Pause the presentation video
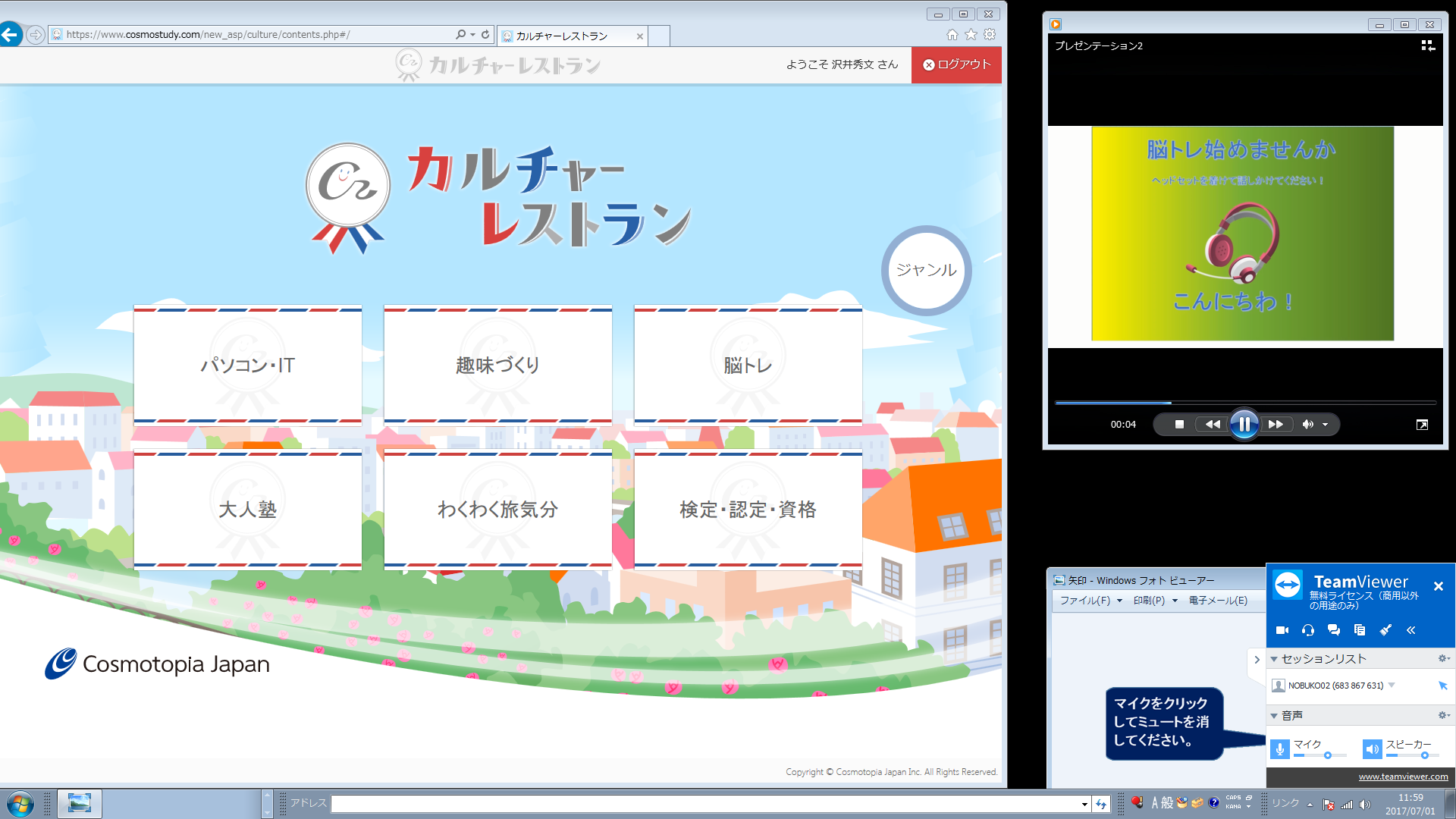The height and width of the screenshot is (819, 1456). 1244,425
